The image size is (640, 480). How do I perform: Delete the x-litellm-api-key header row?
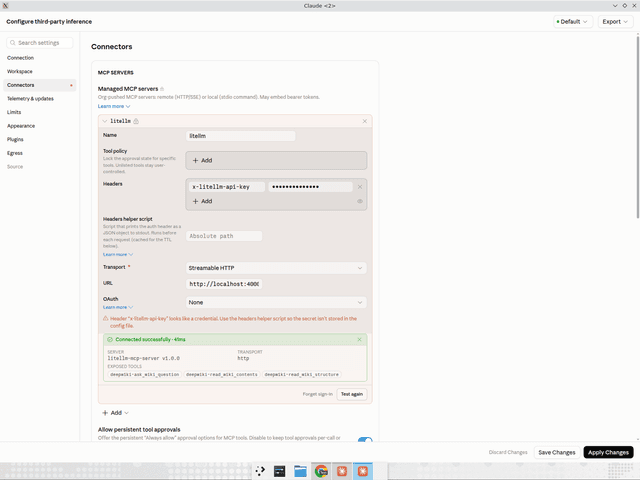click(x=360, y=187)
